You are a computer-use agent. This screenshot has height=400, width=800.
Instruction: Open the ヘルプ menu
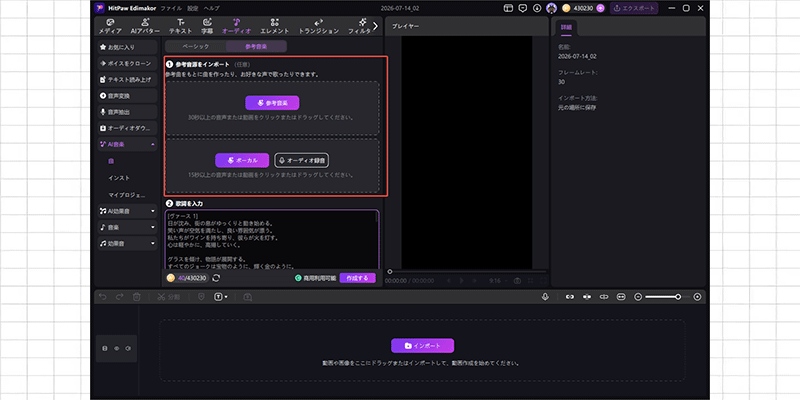pyautogui.click(x=211, y=8)
